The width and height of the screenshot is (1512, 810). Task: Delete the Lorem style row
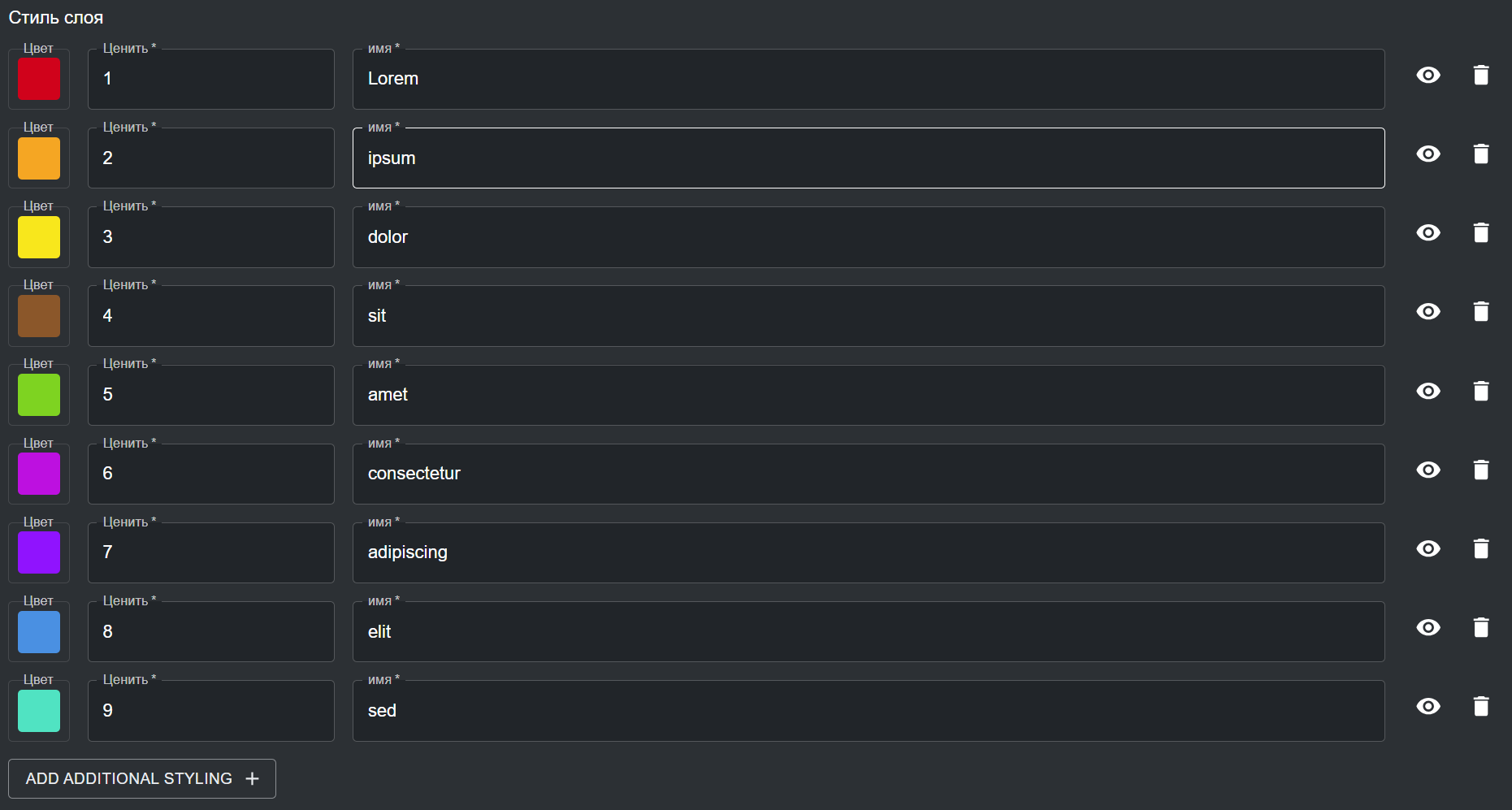tap(1481, 76)
